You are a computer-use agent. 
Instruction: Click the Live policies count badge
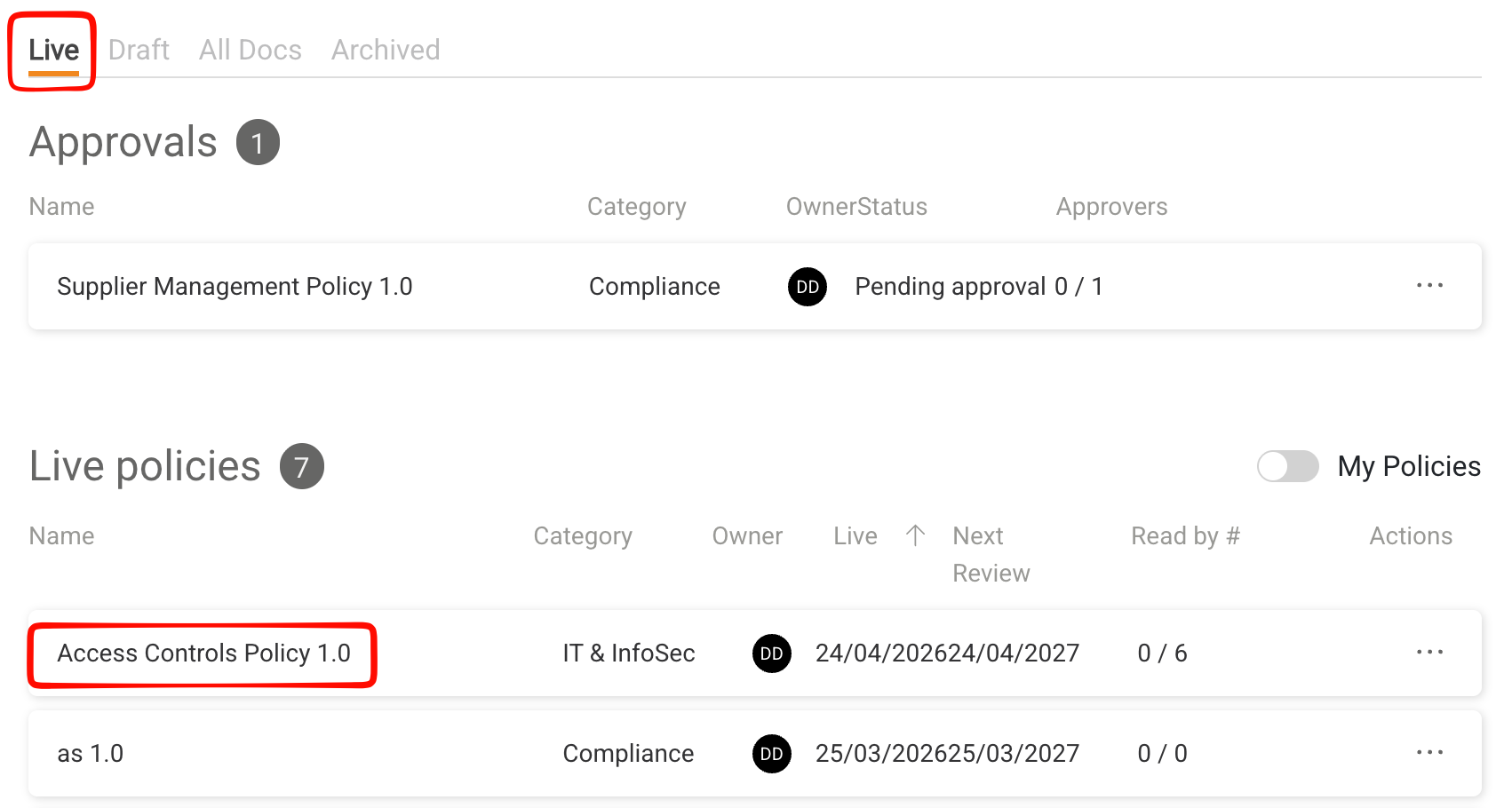pos(301,467)
